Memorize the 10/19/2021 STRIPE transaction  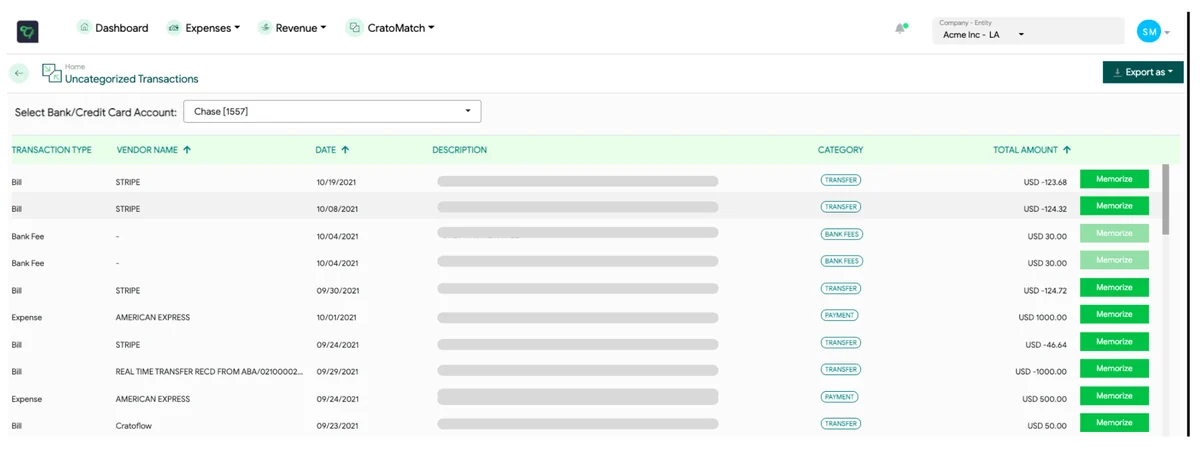1114,179
